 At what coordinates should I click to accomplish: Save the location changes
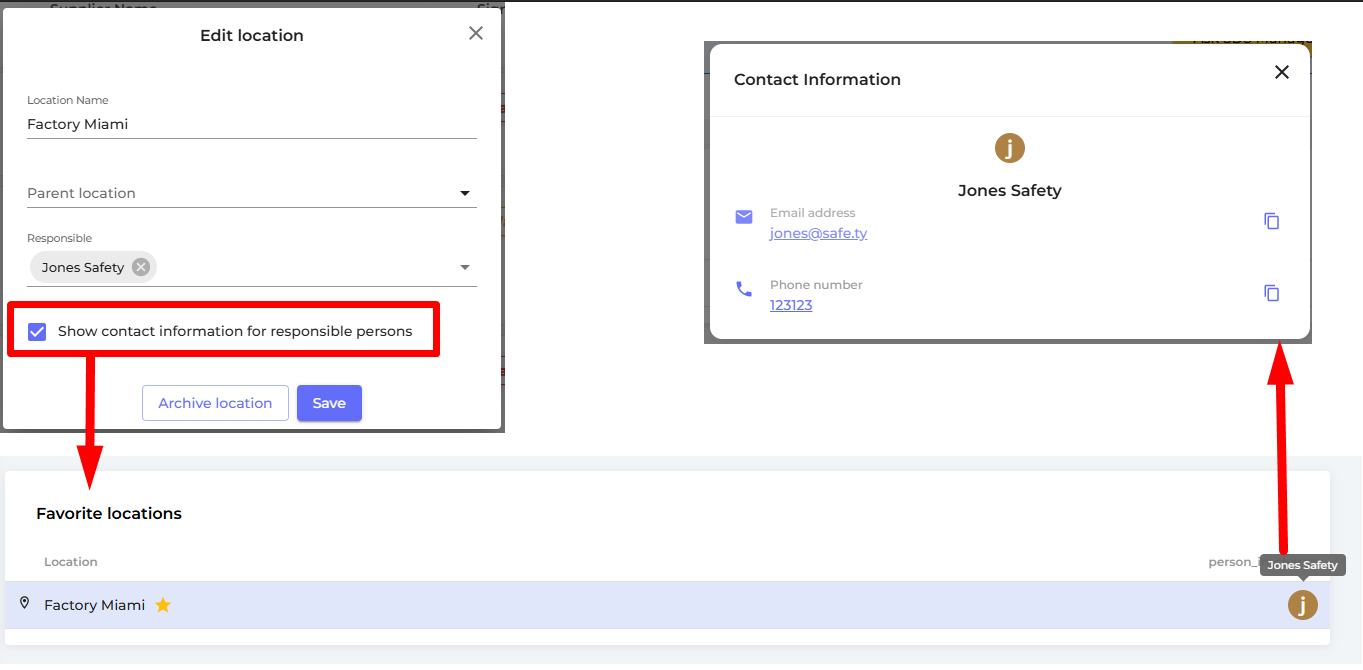tap(329, 403)
